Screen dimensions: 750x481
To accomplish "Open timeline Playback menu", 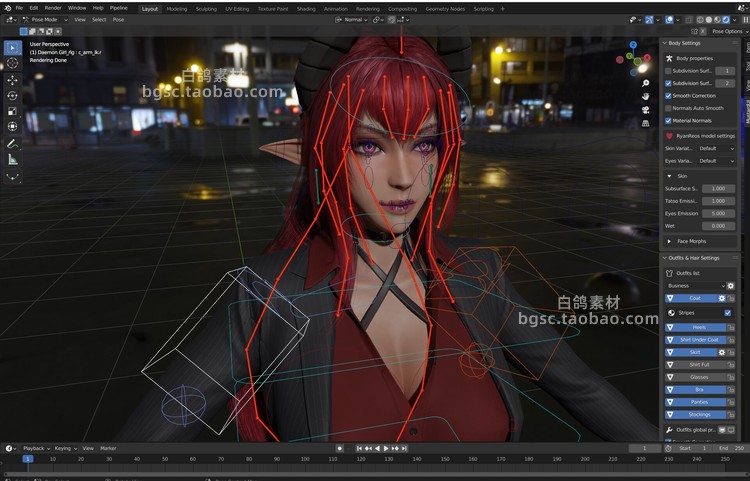I will [36, 448].
